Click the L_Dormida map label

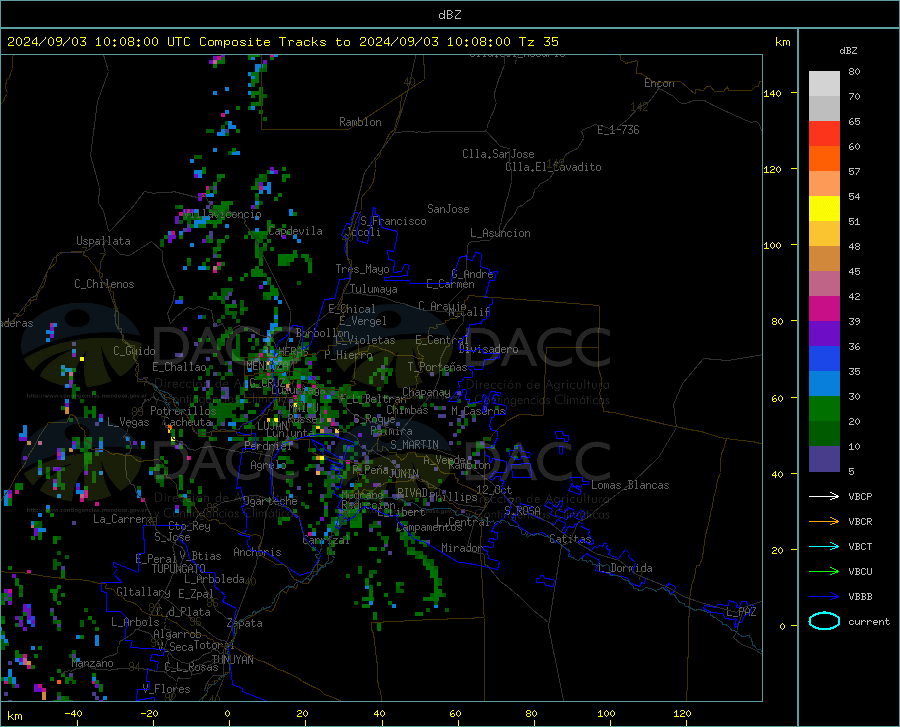click(624, 568)
